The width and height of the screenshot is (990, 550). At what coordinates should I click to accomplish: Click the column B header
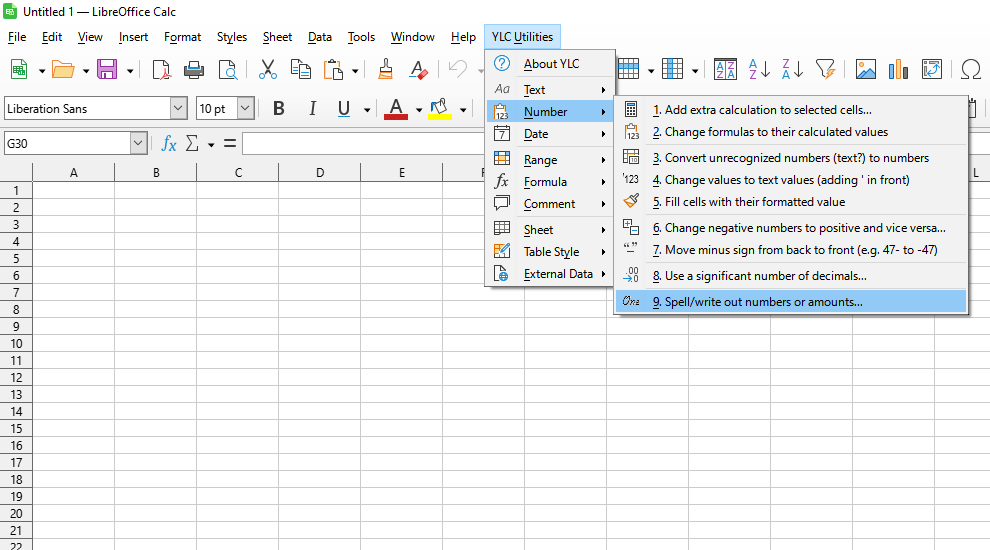[x=156, y=173]
